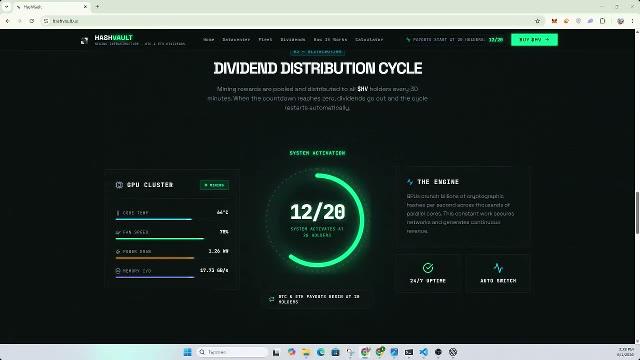This screenshot has width=640, height=360.
Task: Open the Calculator nav link
Action: (369, 40)
